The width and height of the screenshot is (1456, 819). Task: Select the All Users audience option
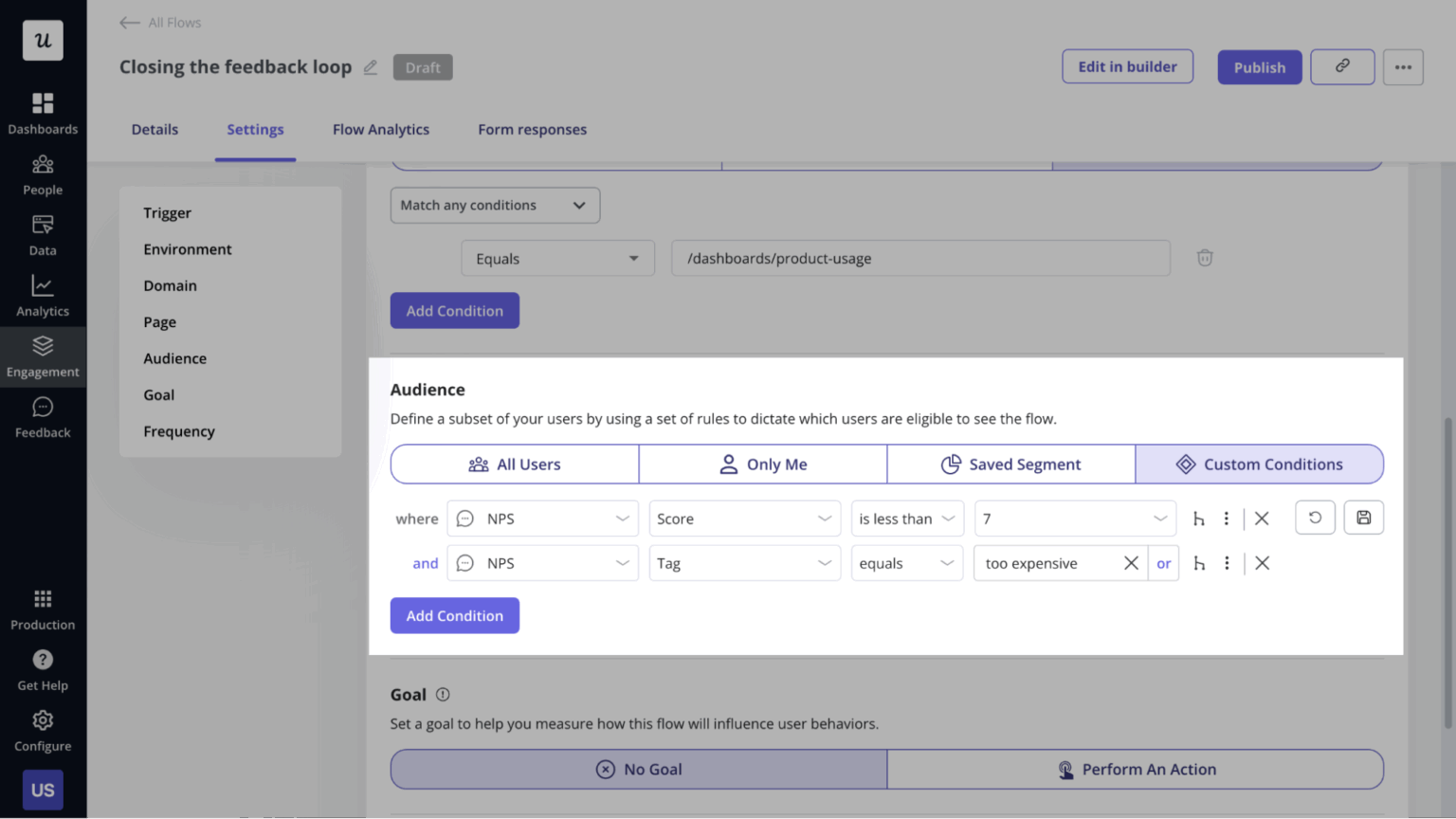pyautogui.click(x=515, y=464)
